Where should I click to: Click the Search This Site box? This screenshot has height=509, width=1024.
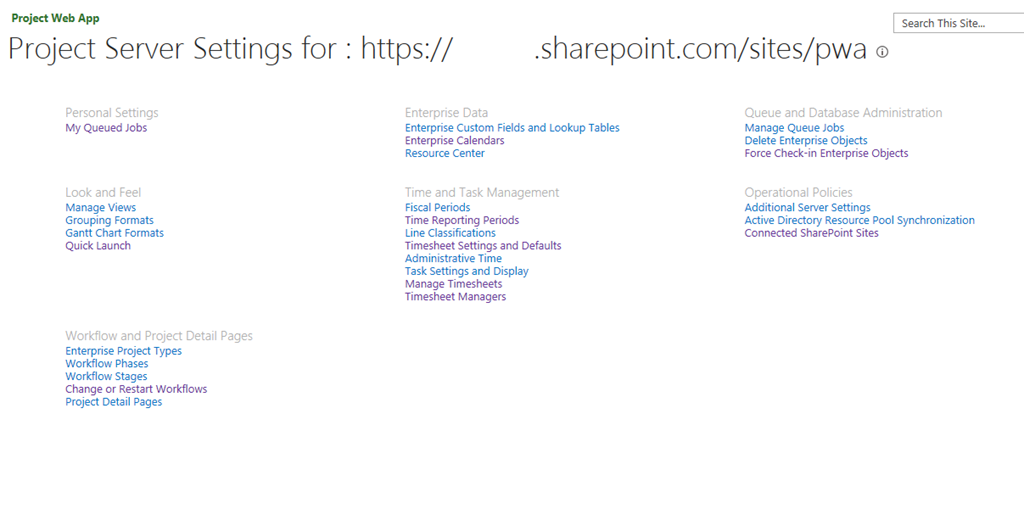coord(958,23)
